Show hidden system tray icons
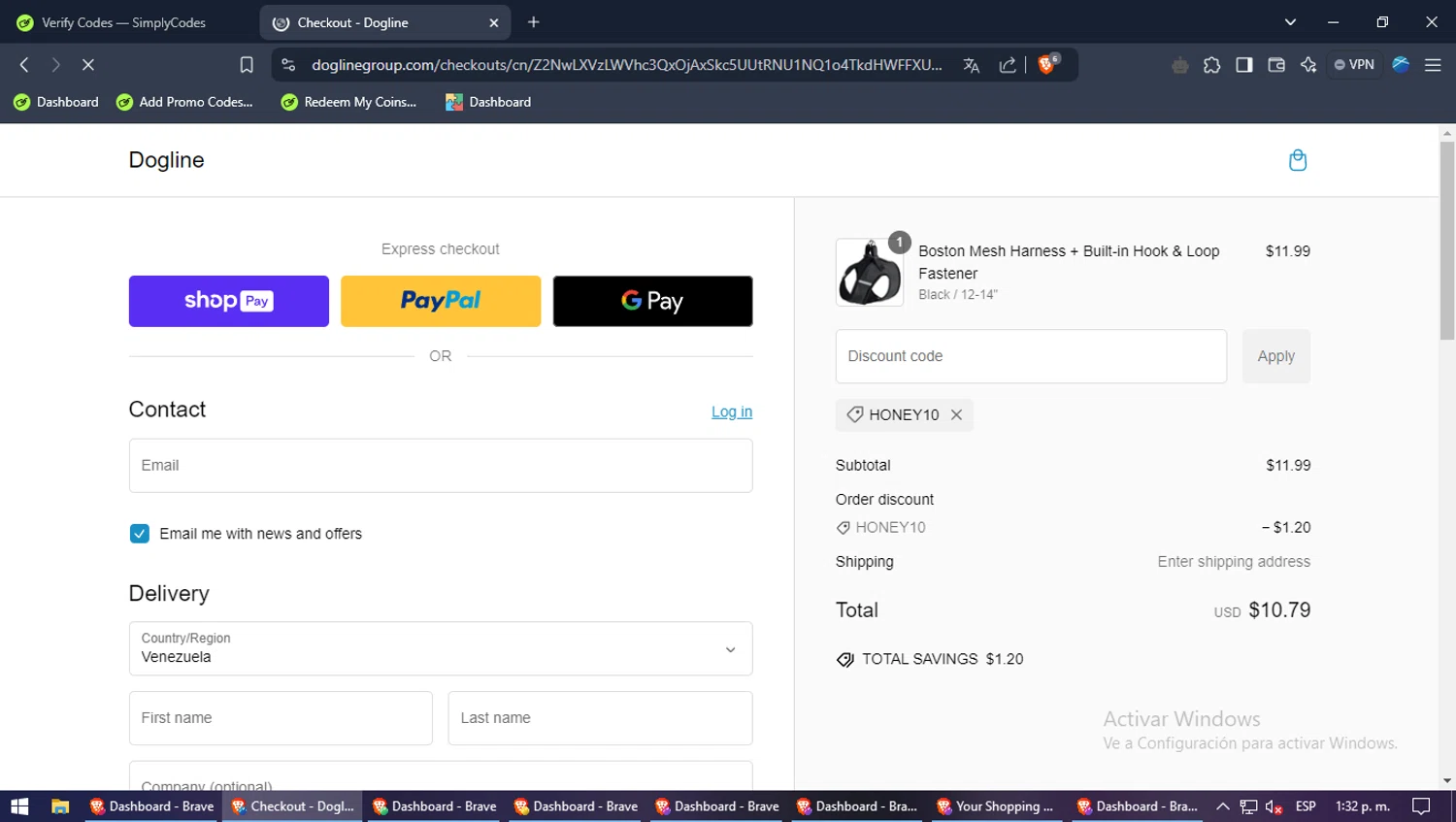 click(x=1223, y=806)
